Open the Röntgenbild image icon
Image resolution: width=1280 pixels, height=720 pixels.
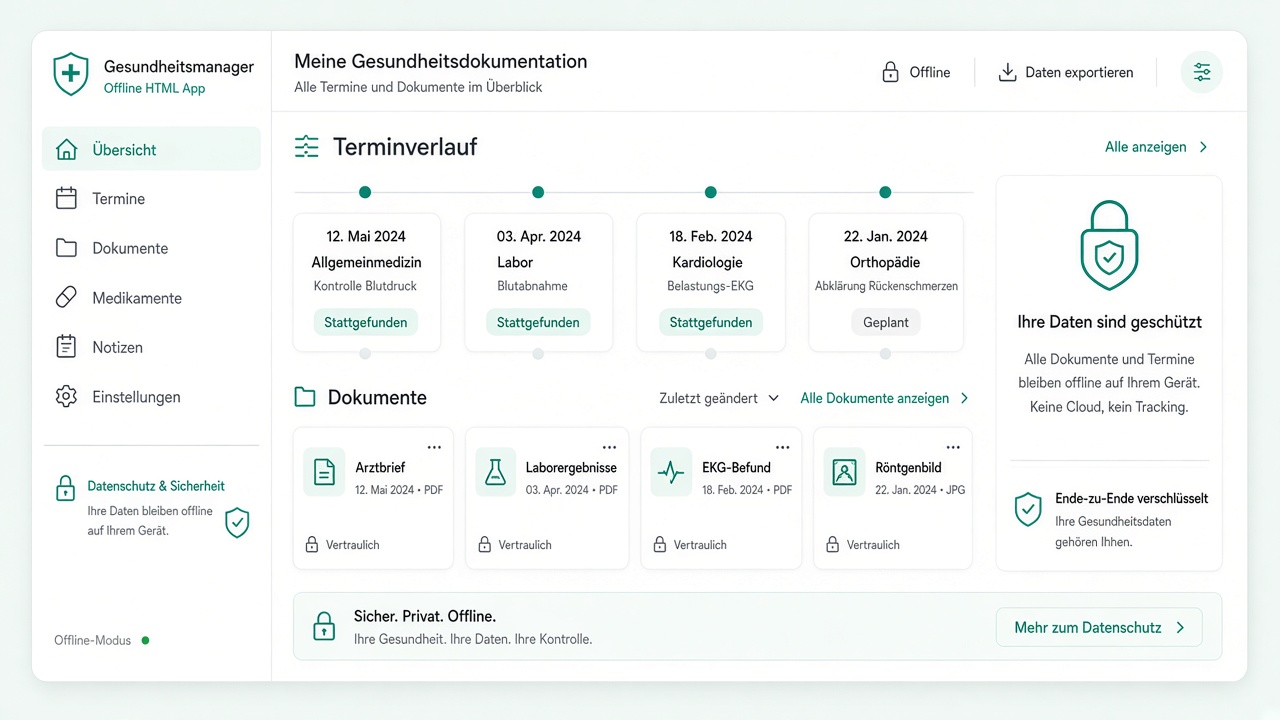pyautogui.click(x=844, y=472)
